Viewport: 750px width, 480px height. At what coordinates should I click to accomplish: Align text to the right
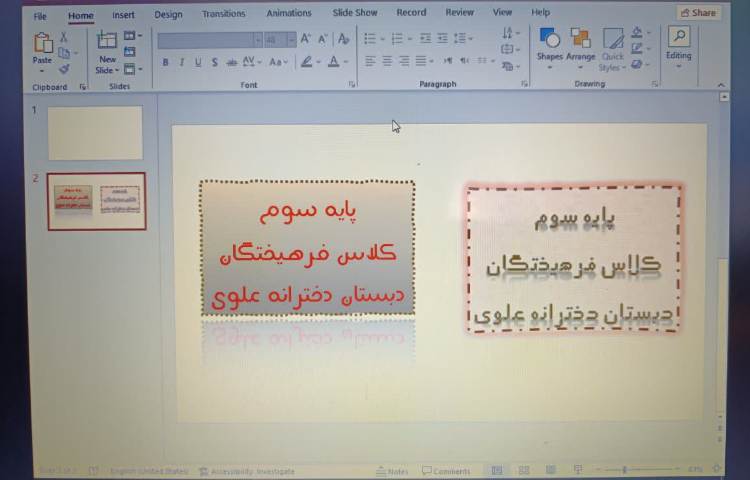click(x=404, y=61)
